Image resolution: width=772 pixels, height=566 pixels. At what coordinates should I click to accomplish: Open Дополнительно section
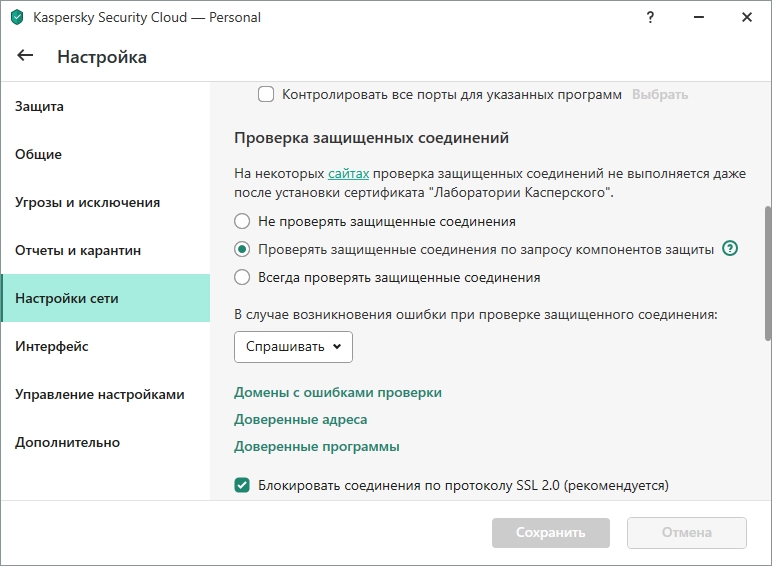pyautogui.click(x=105, y=442)
